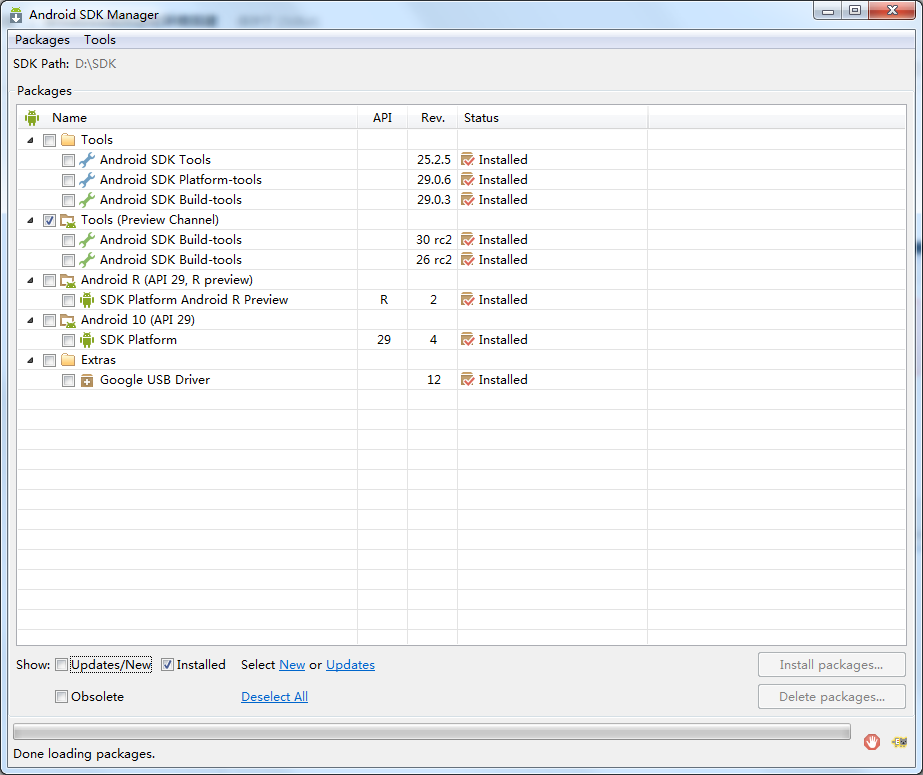Screen dimensions: 923x775
Task: Collapse the Android R (API 29, R preview) group
Action: [31, 281]
